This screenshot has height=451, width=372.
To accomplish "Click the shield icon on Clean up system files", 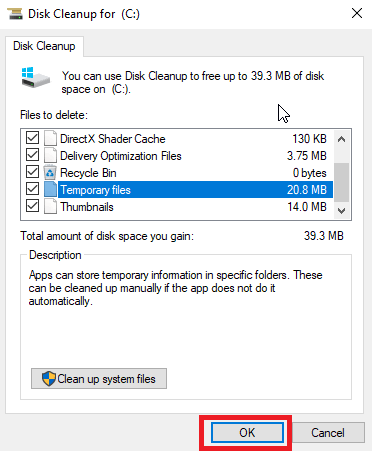I will pos(49,379).
